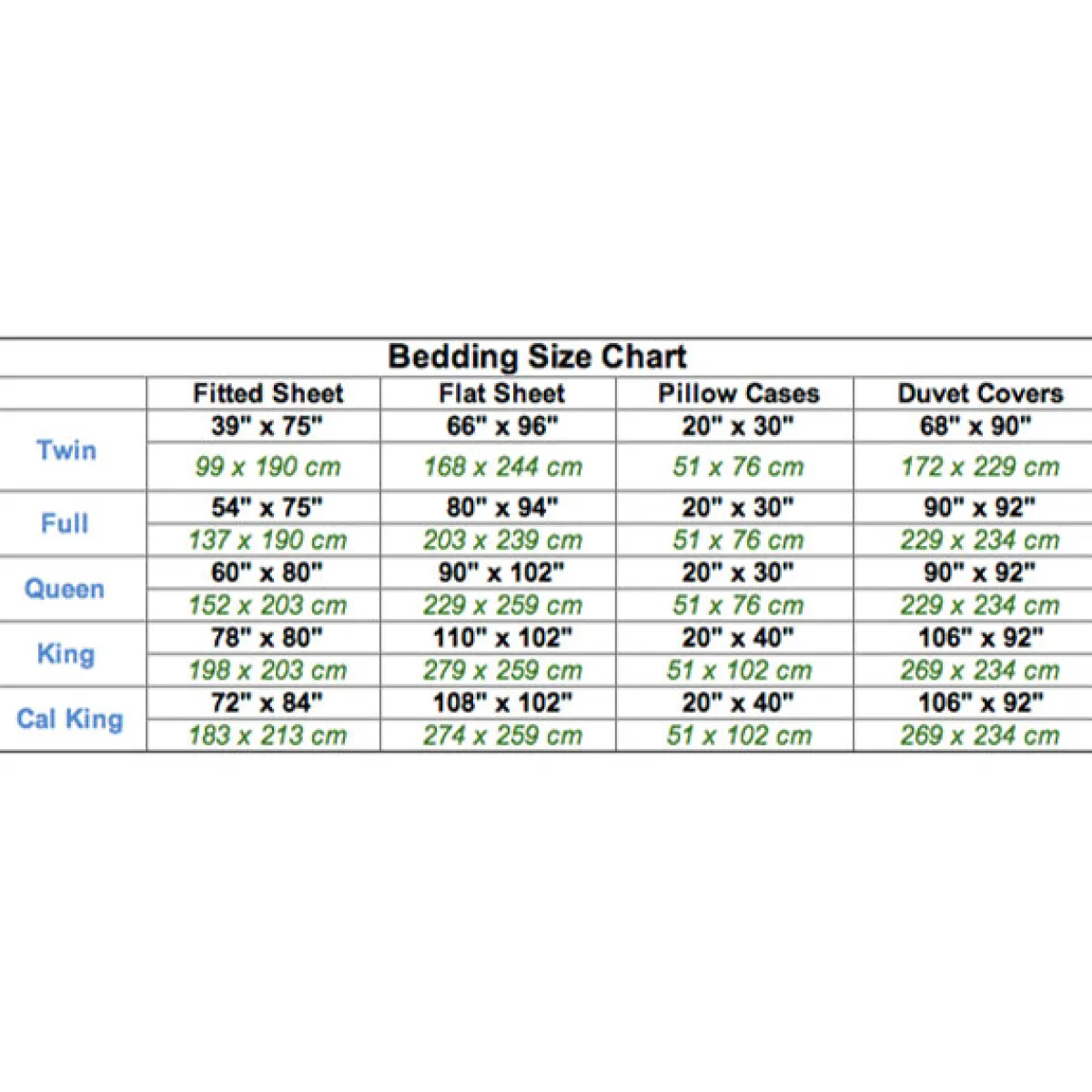This screenshot has height=1092, width=1092.
Task: Select the 168 x 244 cm cell
Action: (502, 467)
